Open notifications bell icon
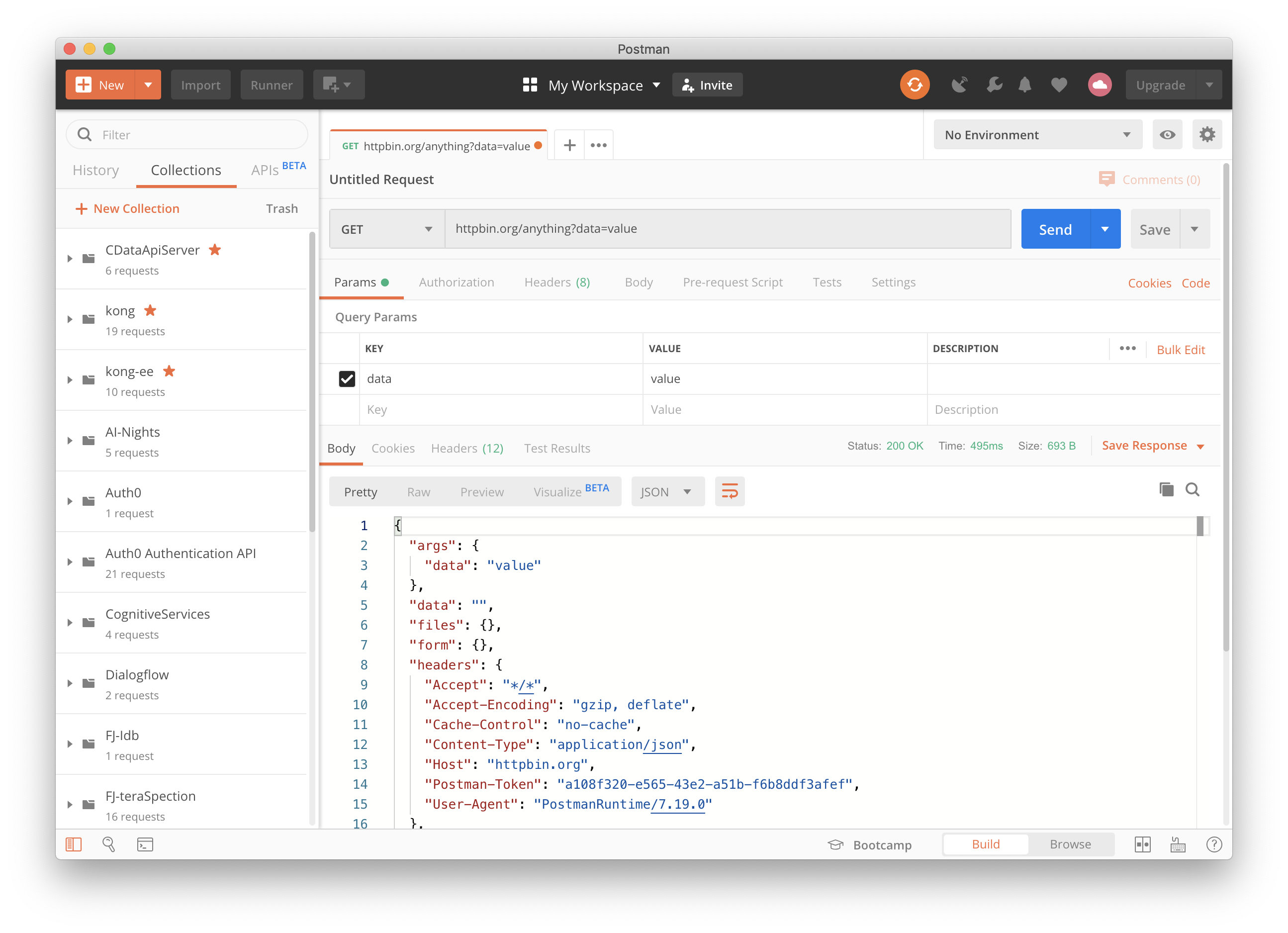Viewport: 1288px width, 933px height. point(1024,85)
